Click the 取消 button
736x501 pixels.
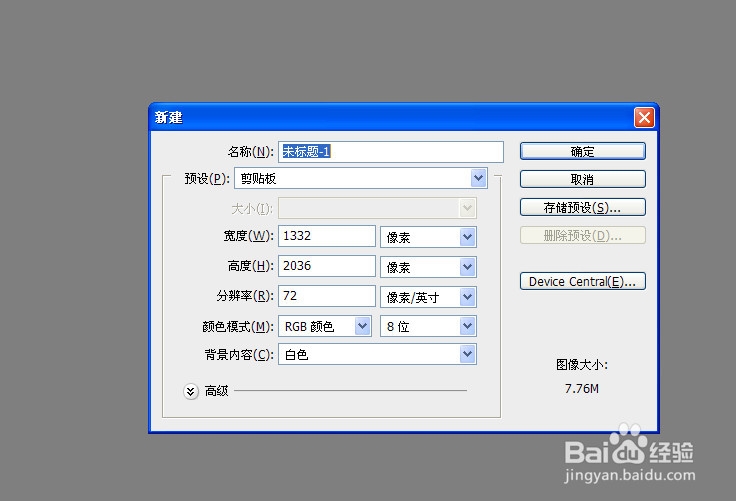(583, 179)
